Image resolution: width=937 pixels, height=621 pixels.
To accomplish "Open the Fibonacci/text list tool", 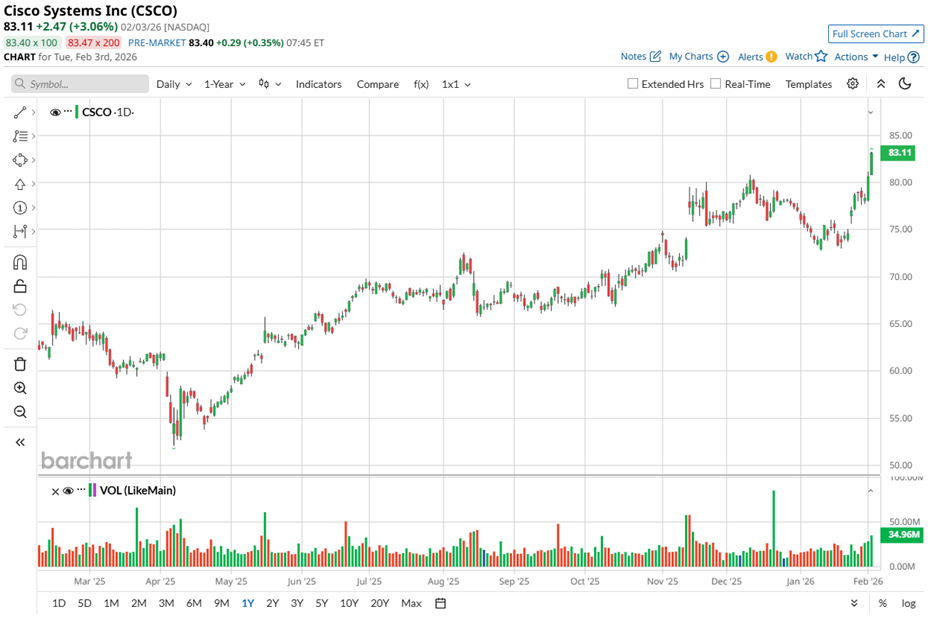I will 20,136.
